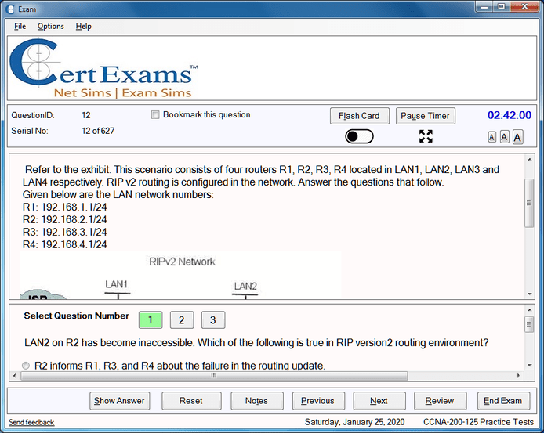
Task: Click the Show Answer button
Action: [x=119, y=401]
